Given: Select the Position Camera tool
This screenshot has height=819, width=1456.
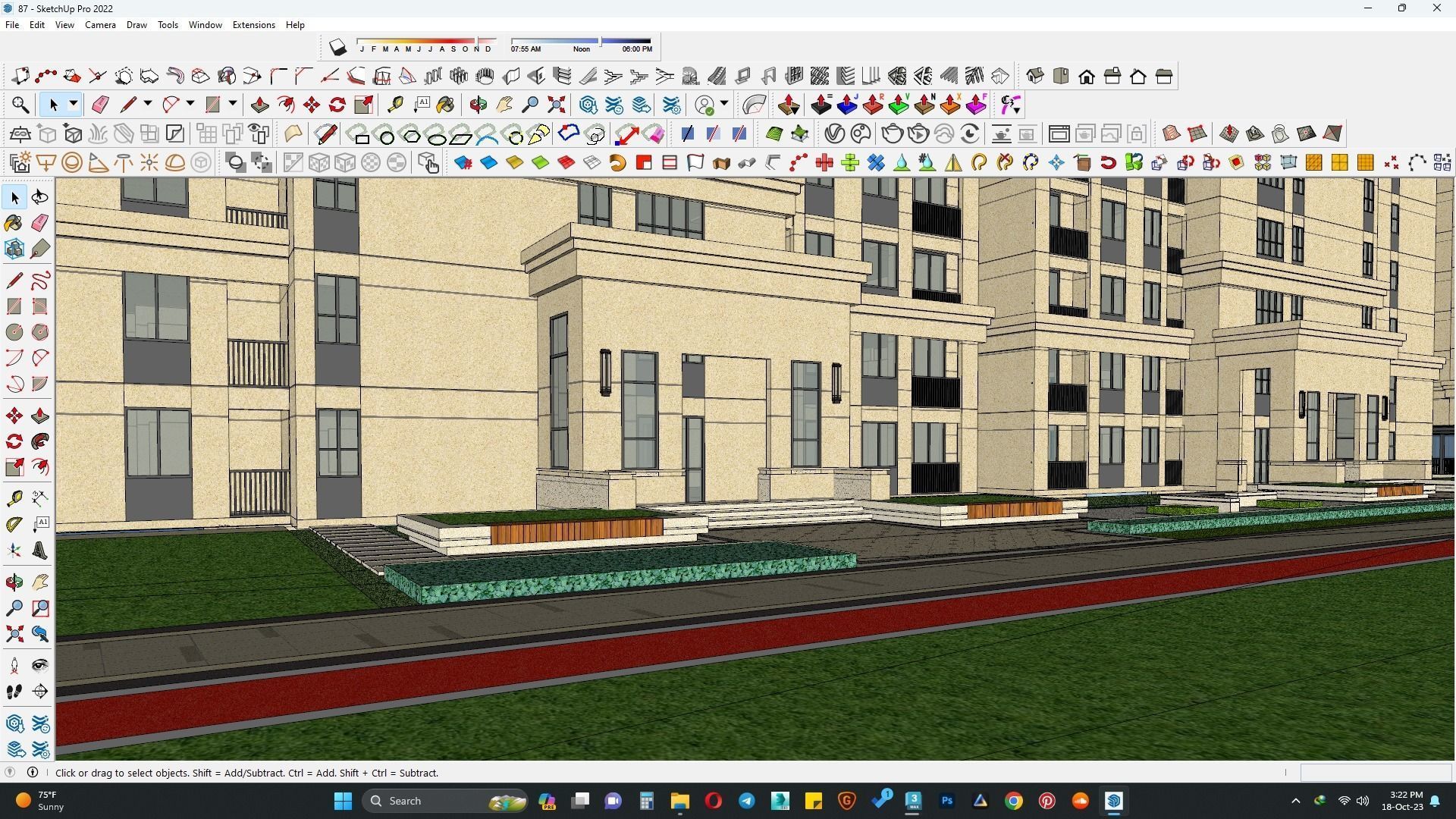Looking at the screenshot, I should (14, 666).
